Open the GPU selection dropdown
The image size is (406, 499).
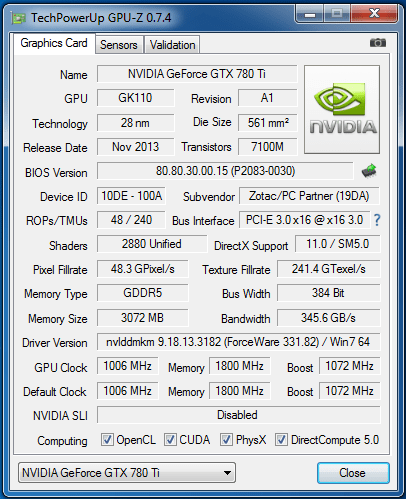coord(127,473)
